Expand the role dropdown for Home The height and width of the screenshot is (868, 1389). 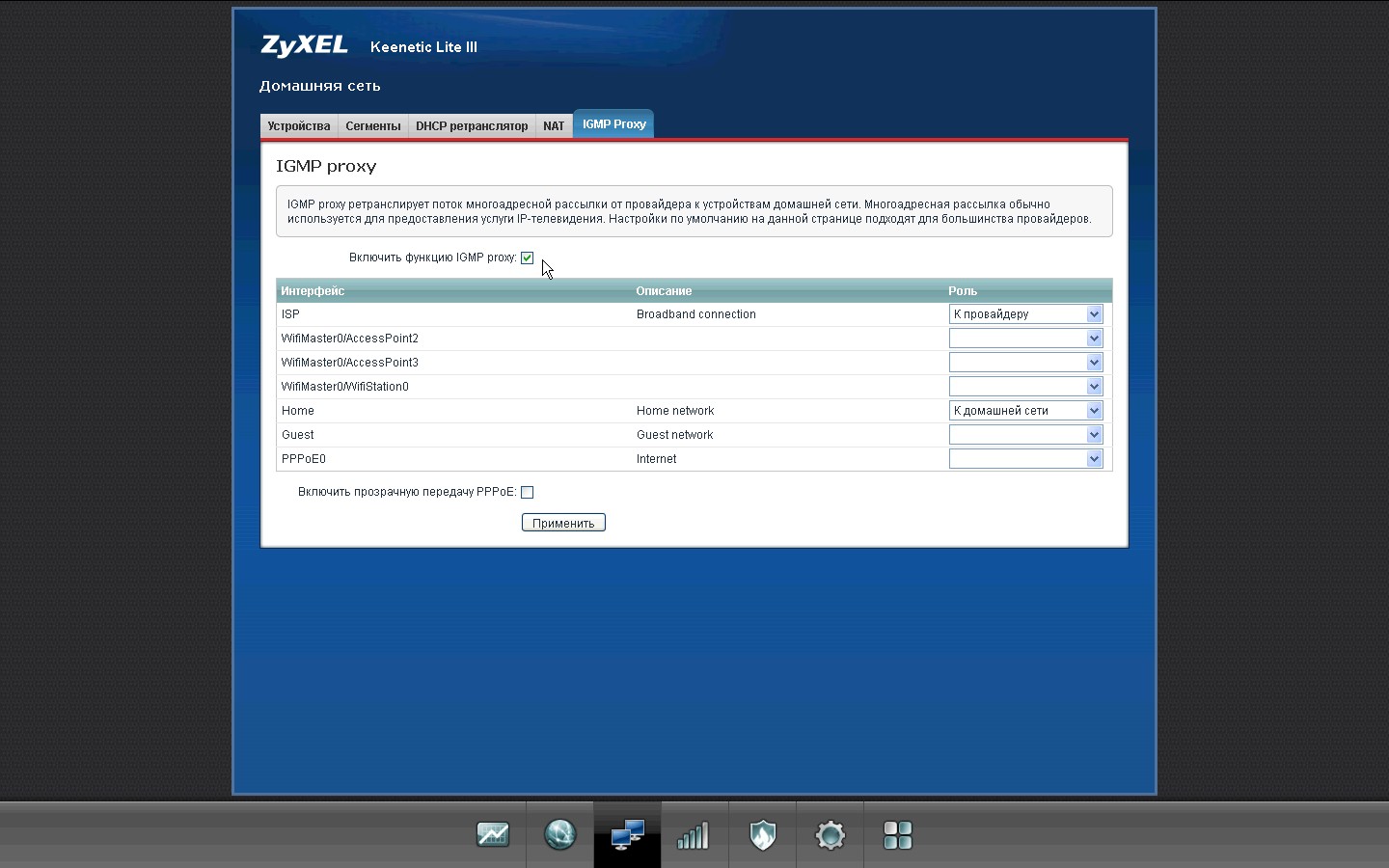pos(1025,411)
